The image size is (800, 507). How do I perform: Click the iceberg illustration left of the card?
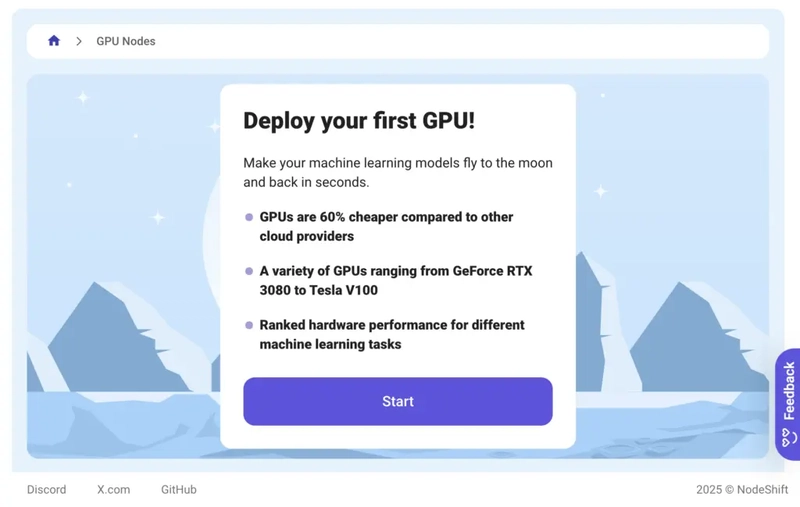coord(100,340)
